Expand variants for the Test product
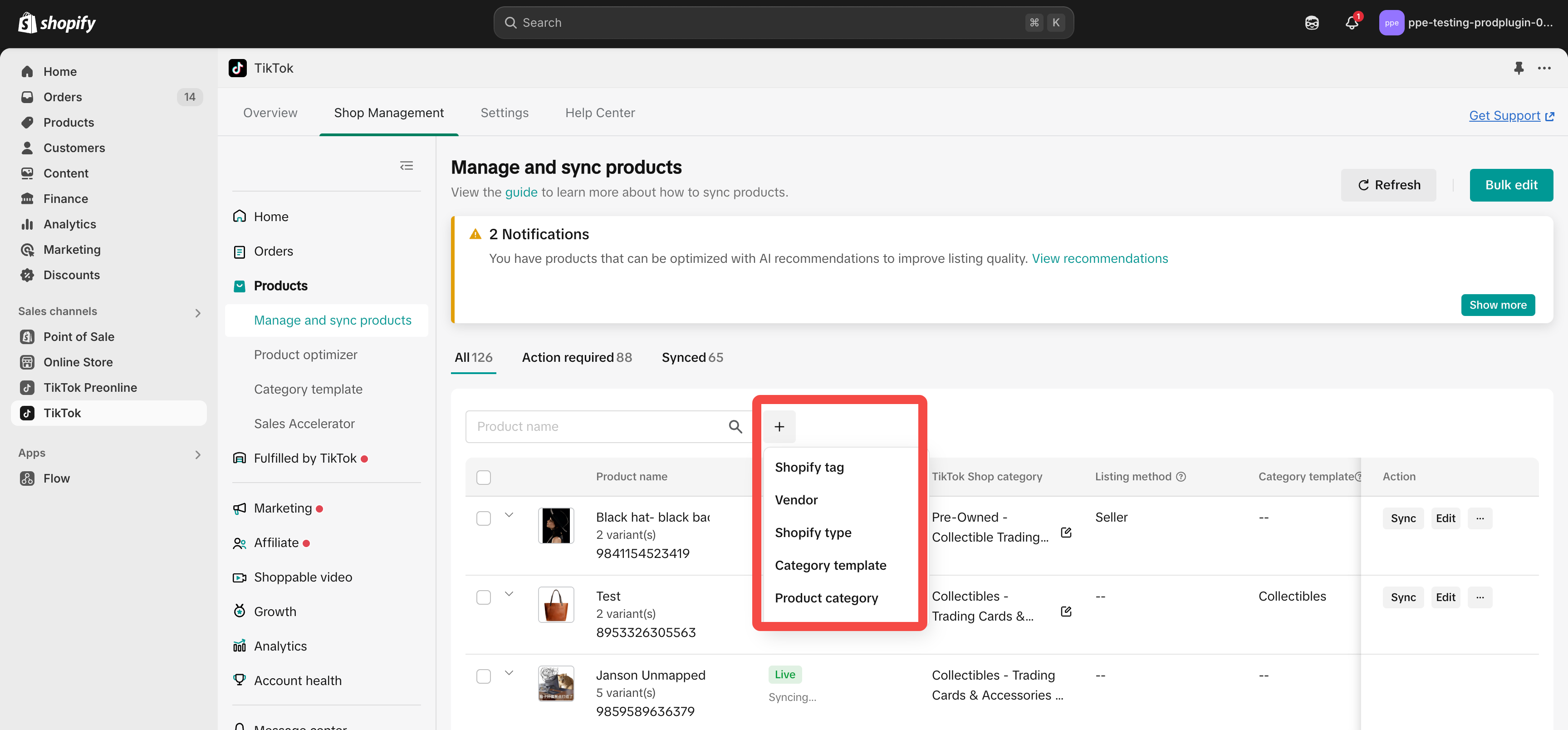 coord(509,594)
